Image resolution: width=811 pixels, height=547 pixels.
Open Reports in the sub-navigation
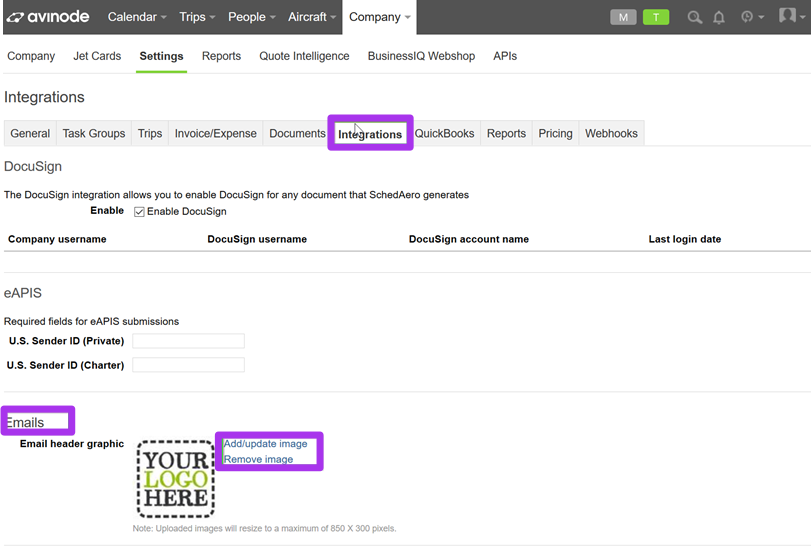pos(221,56)
